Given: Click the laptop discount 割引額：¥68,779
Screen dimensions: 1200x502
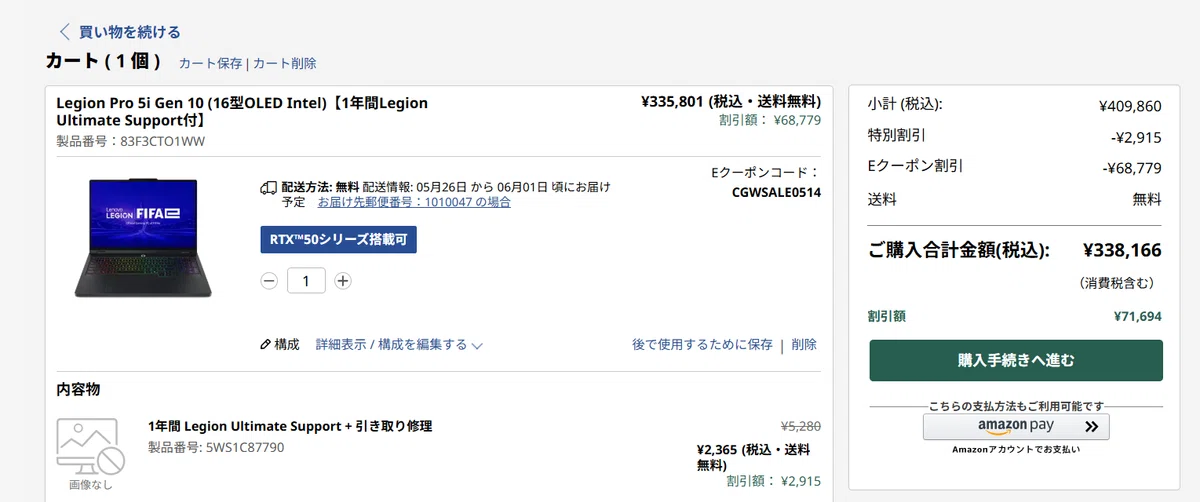Looking at the screenshot, I should [770, 120].
